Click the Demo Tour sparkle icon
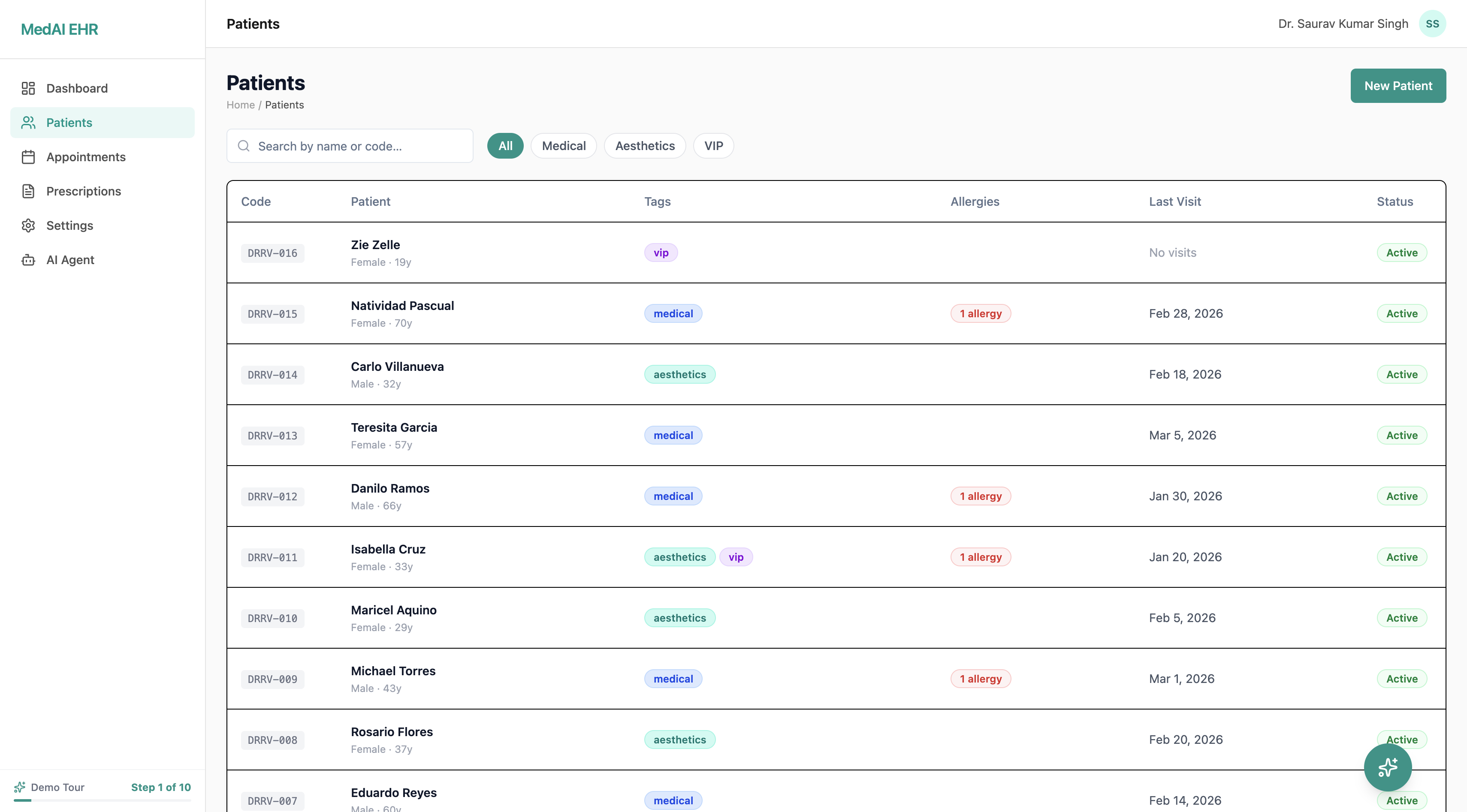The image size is (1467, 812). (x=20, y=787)
